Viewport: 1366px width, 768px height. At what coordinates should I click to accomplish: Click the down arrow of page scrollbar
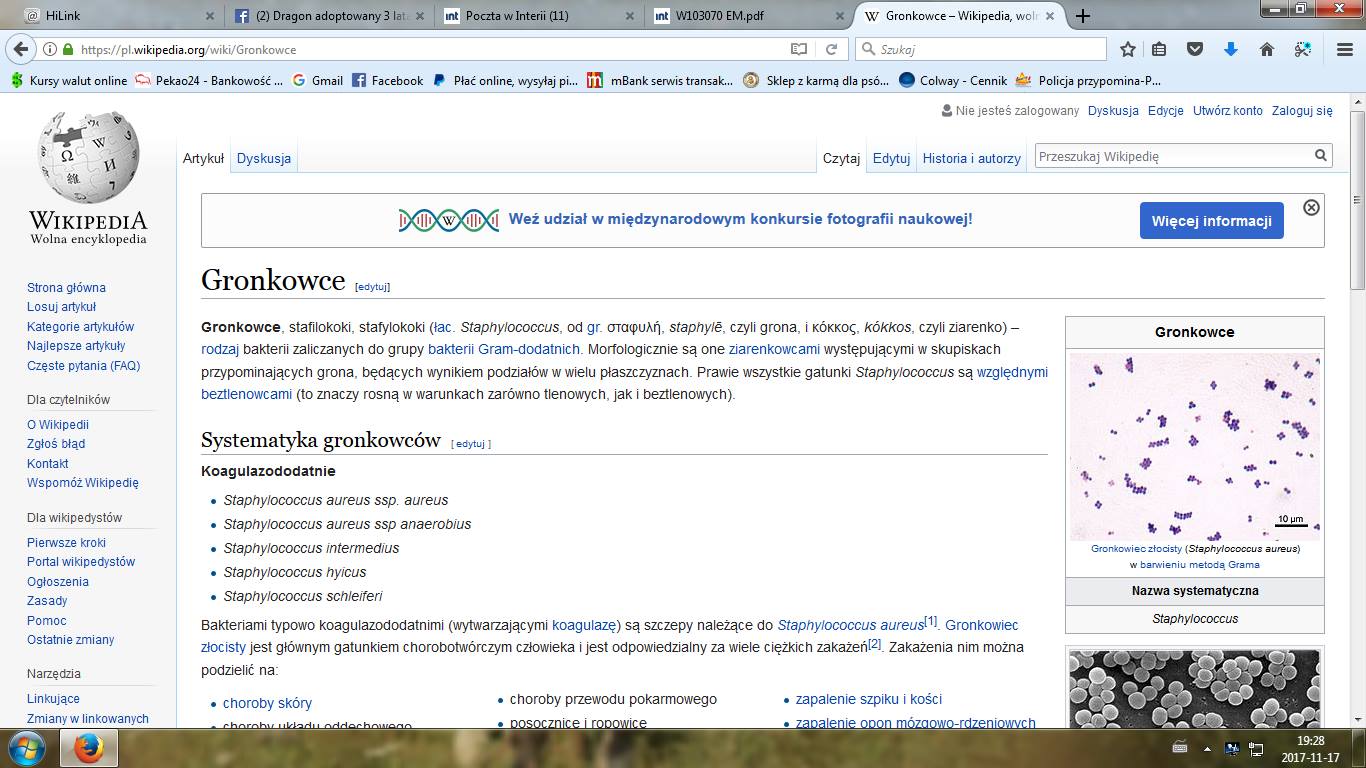click(x=1357, y=719)
